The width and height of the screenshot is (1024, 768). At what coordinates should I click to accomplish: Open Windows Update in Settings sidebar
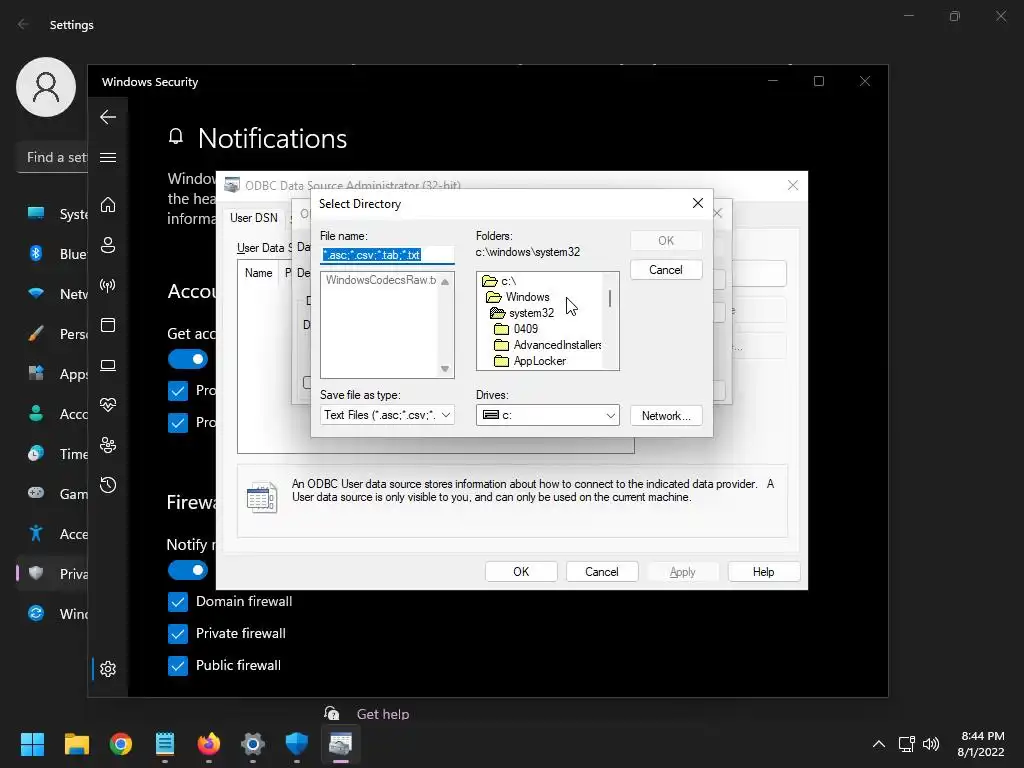[x=56, y=614]
